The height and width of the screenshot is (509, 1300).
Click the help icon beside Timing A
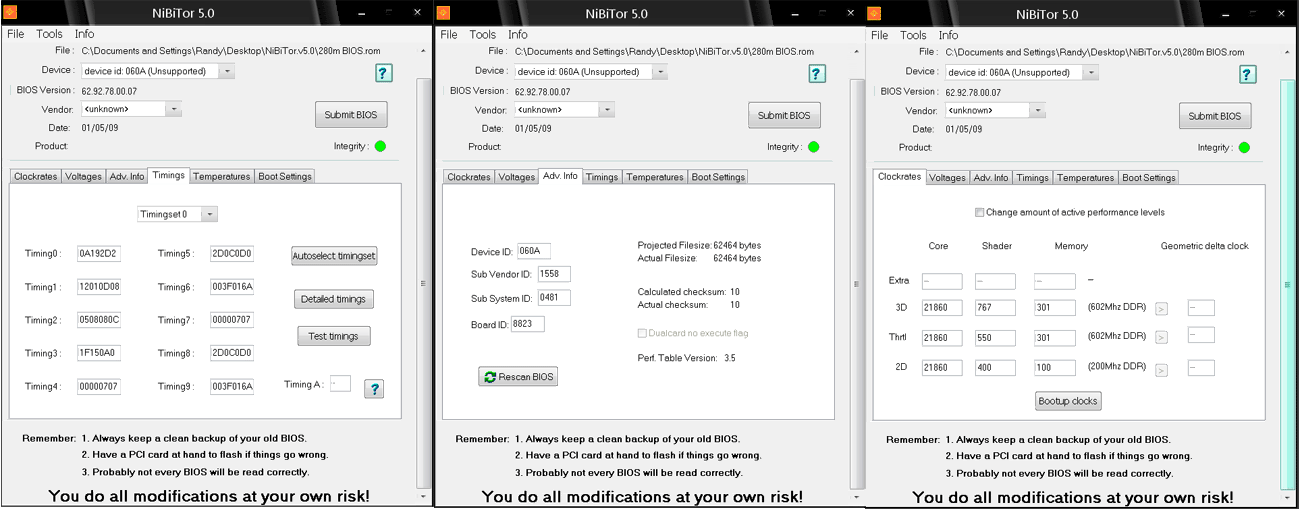coord(373,389)
